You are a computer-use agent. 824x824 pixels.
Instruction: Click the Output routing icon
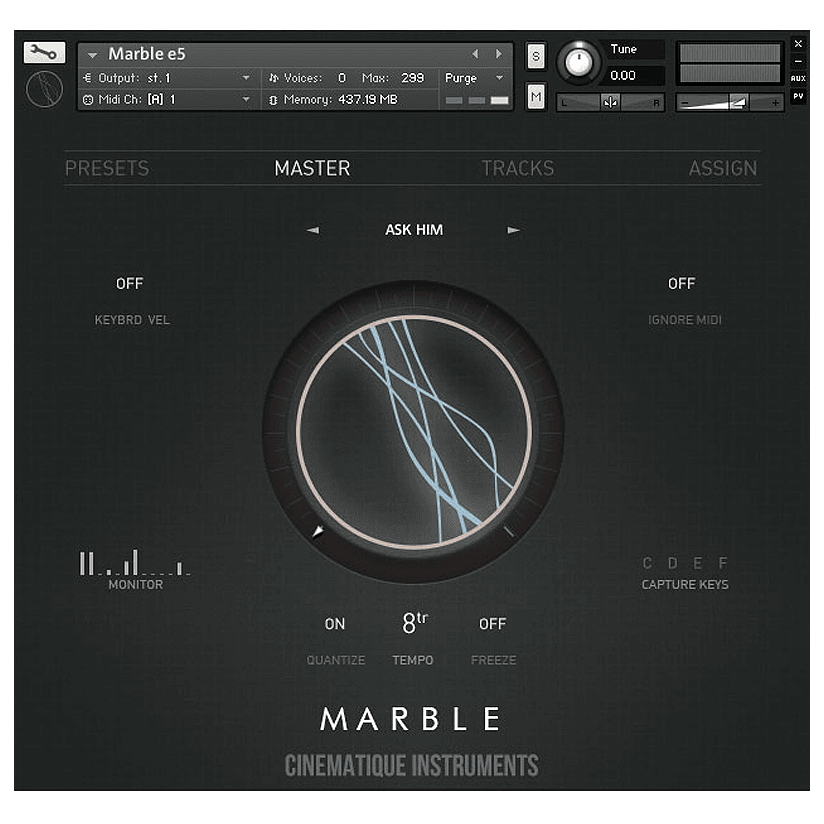[x=88, y=78]
